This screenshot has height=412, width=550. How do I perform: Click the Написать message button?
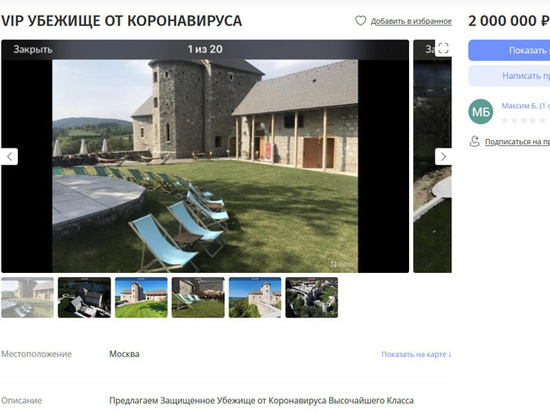509,76
